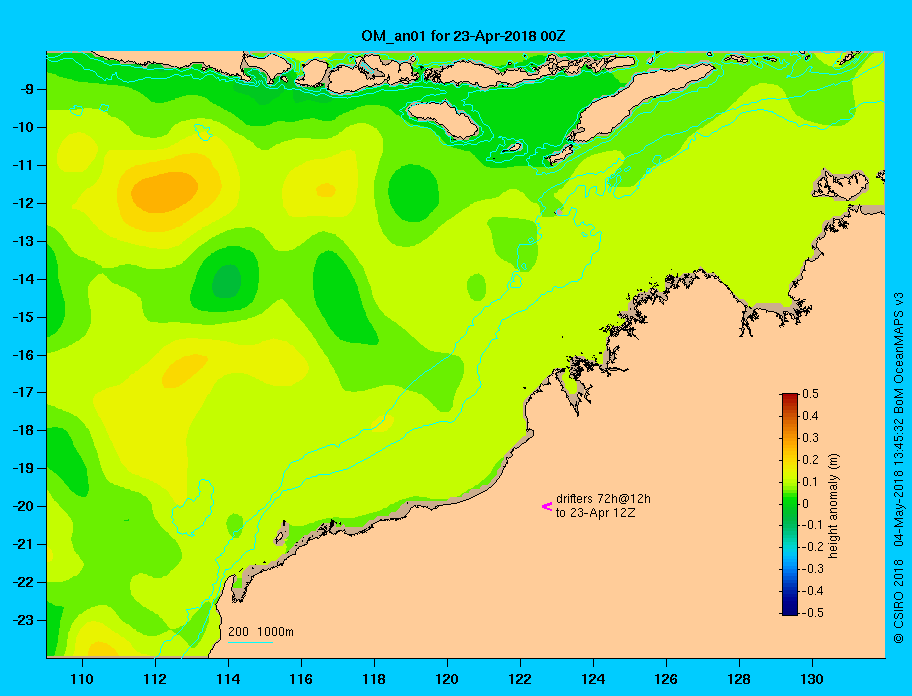912x696 pixels.
Task: Click the longitude label '114'
Action: pyautogui.click(x=228, y=679)
